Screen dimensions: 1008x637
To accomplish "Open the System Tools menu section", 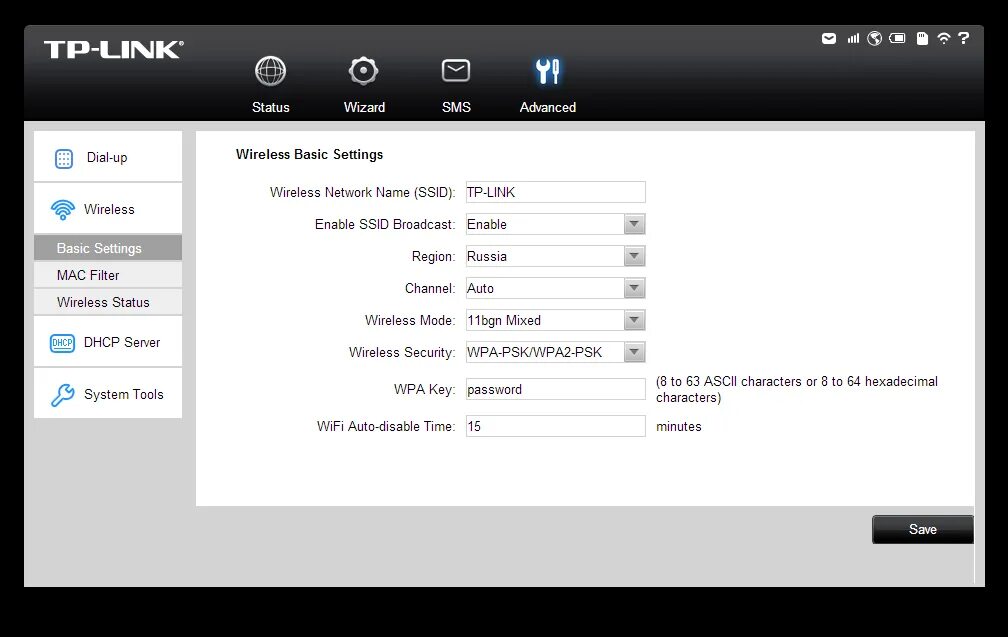I will coord(108,394).
